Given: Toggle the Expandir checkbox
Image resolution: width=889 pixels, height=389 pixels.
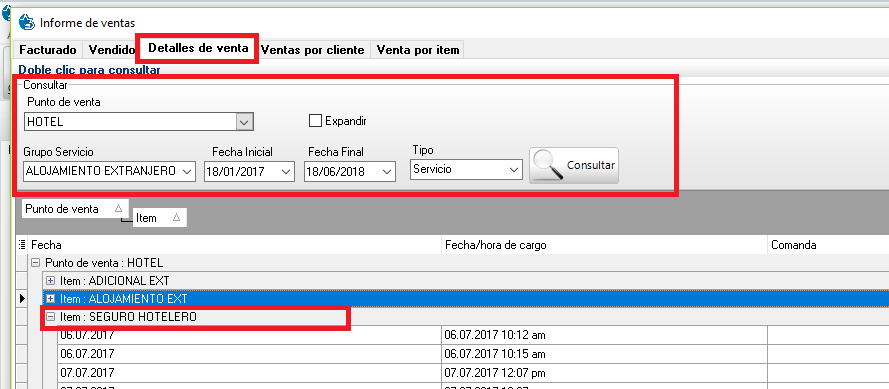Looking at the screenshot, I should 315,120.
